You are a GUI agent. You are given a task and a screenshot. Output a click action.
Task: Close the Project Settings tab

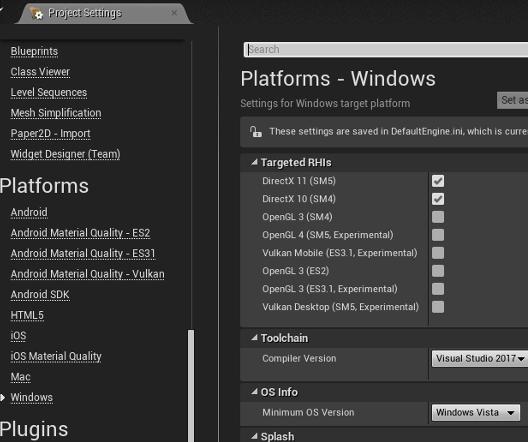pos(174,13)
